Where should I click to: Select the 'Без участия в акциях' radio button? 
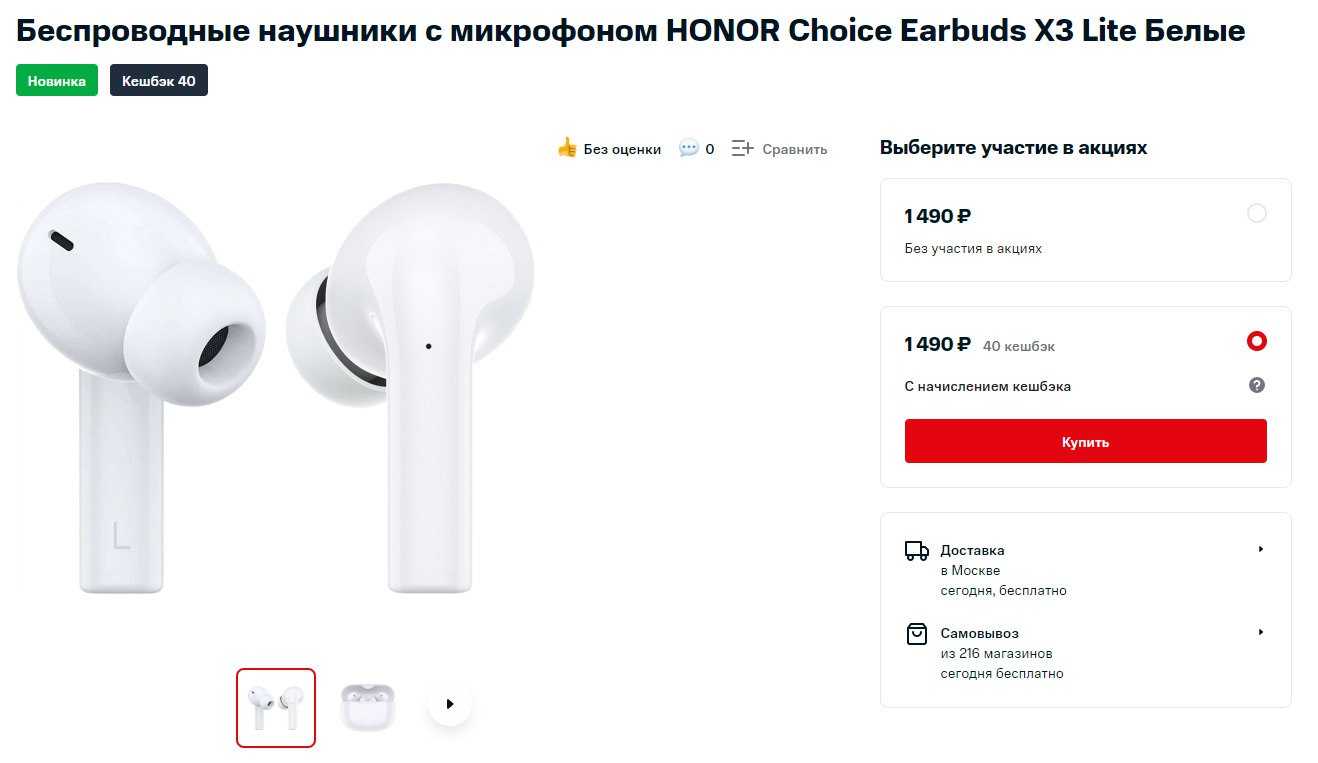1257,213
